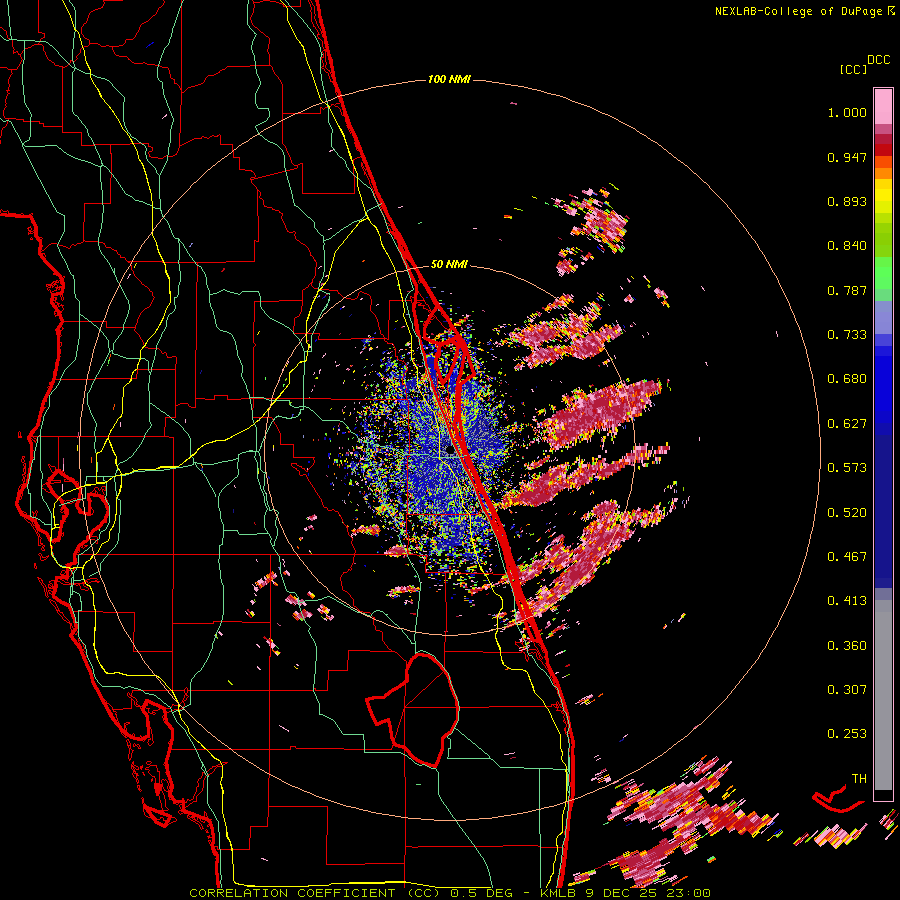Image resolution: width=900 pixels, height=900 pixels.
Task: Click the 0.733 scale value
Action: point(847,335)
